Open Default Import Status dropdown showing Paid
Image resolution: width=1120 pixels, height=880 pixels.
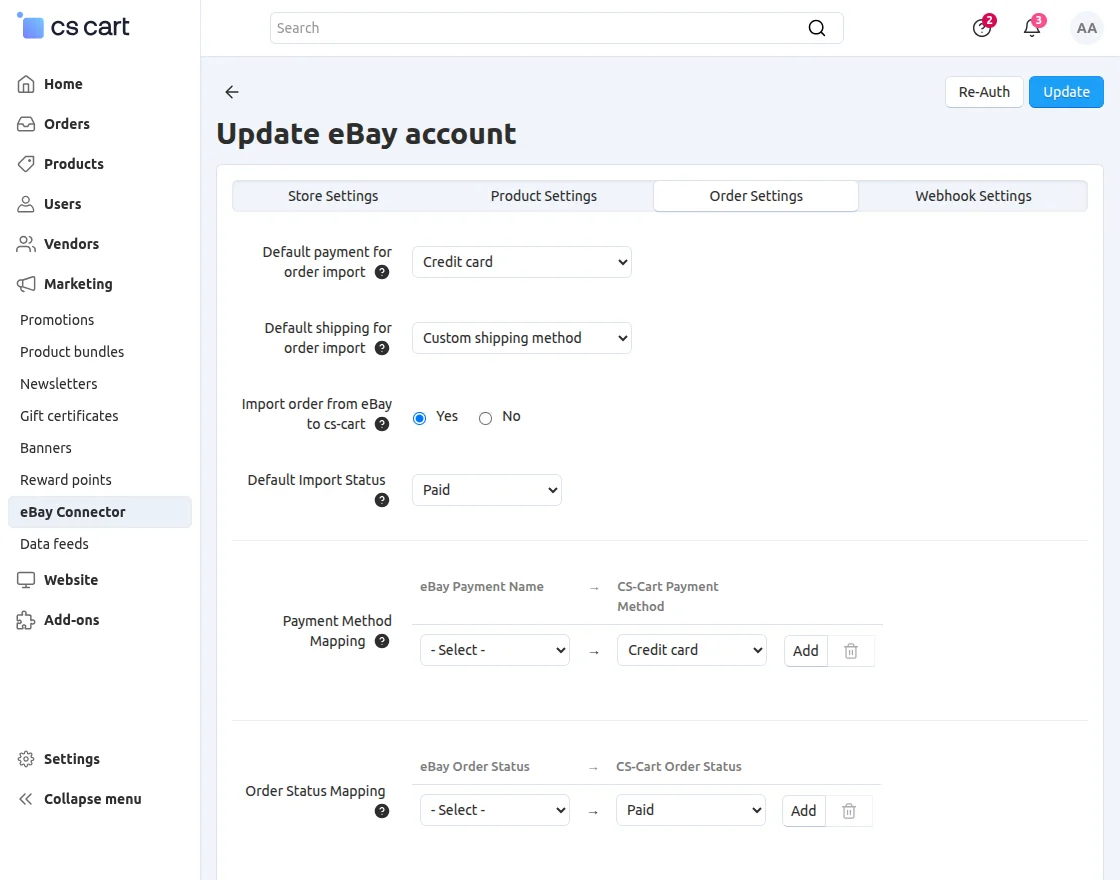pyautogui.click(x=486, y=490)
